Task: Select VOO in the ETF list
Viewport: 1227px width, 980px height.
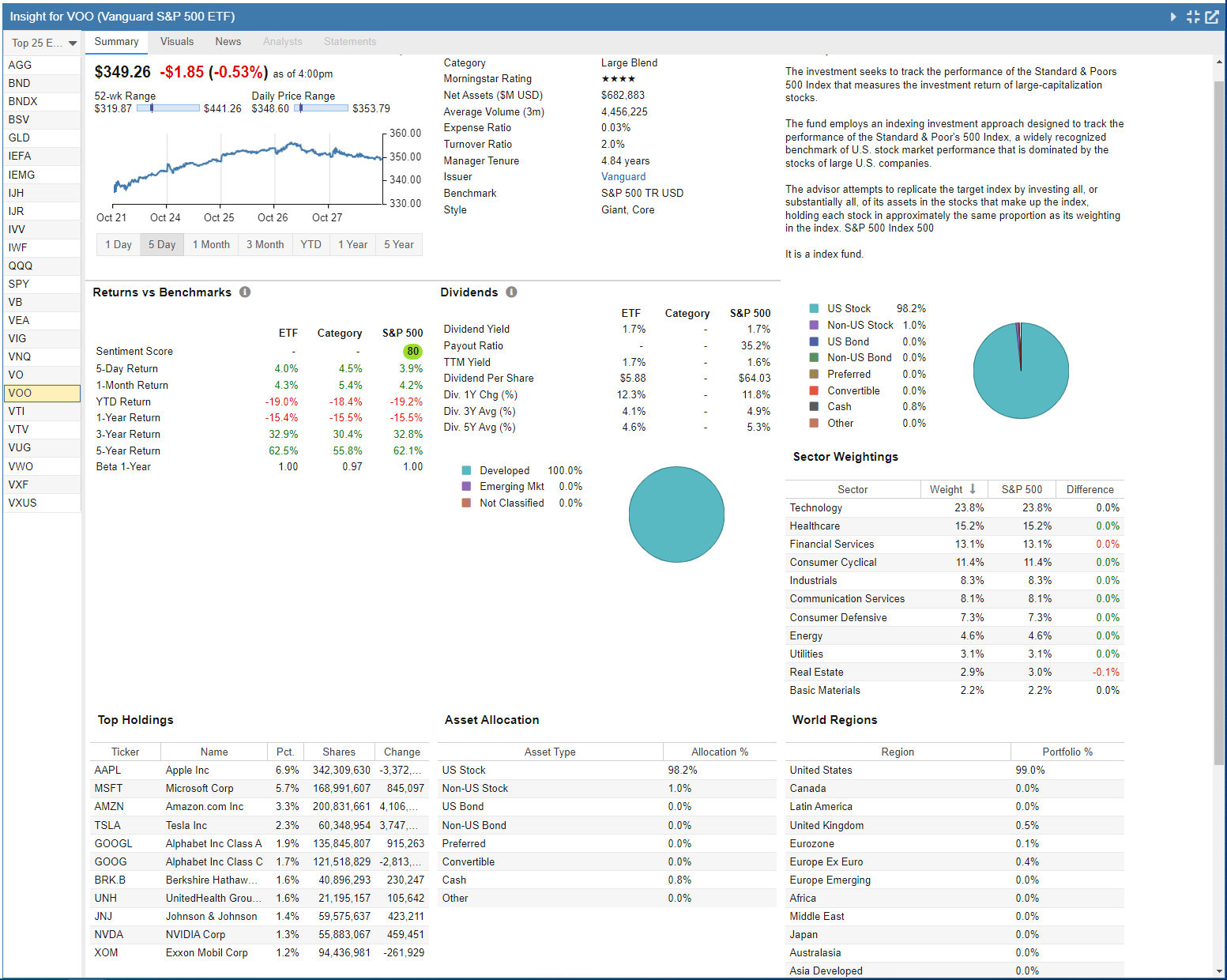Action: tap(42, 393)
